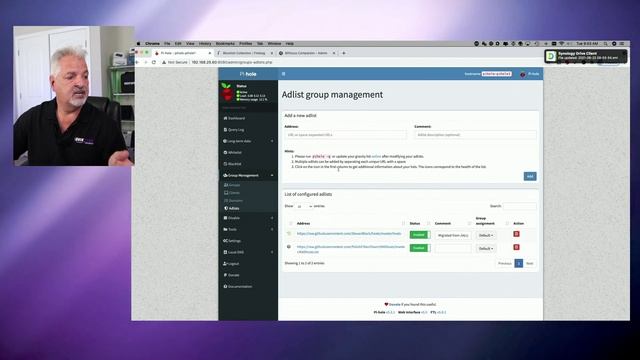This screenshot has height=360, width=640.
Task: Toggle Enabled status of first adlist
Action: pyautogui.click(x=420, y=235)
